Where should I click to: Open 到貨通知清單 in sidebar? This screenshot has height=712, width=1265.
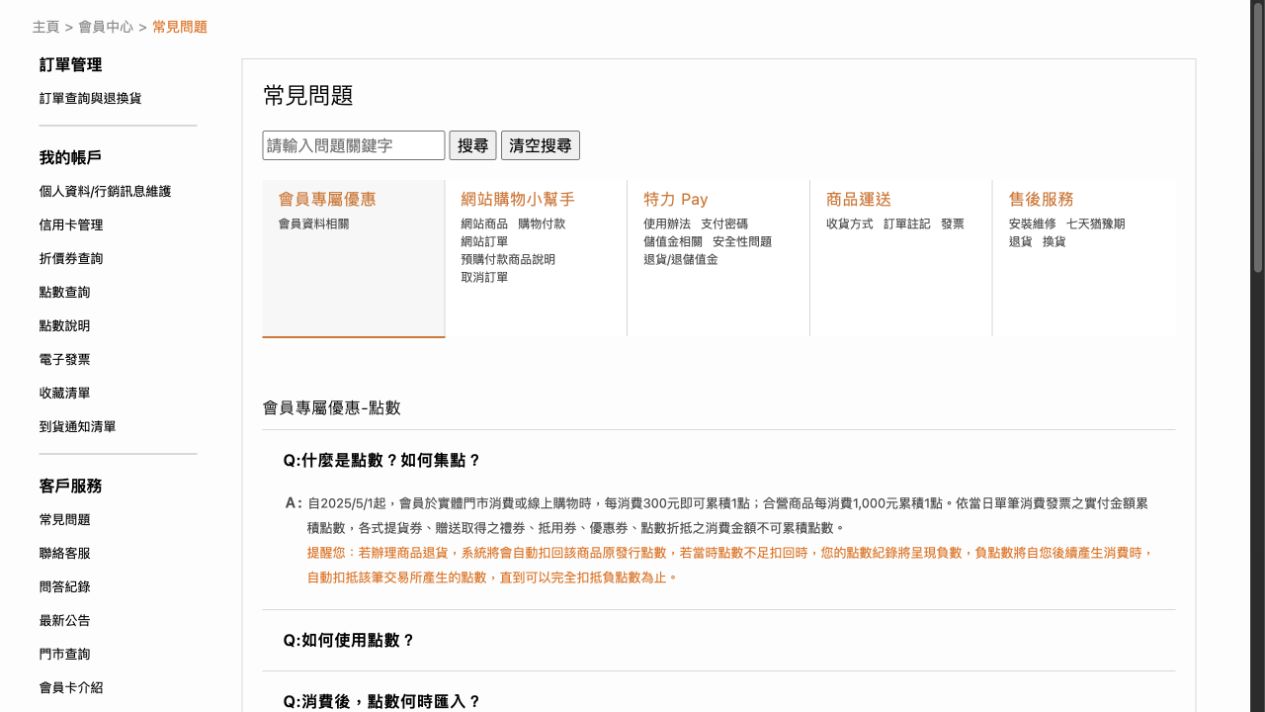[x=78, y=426]
